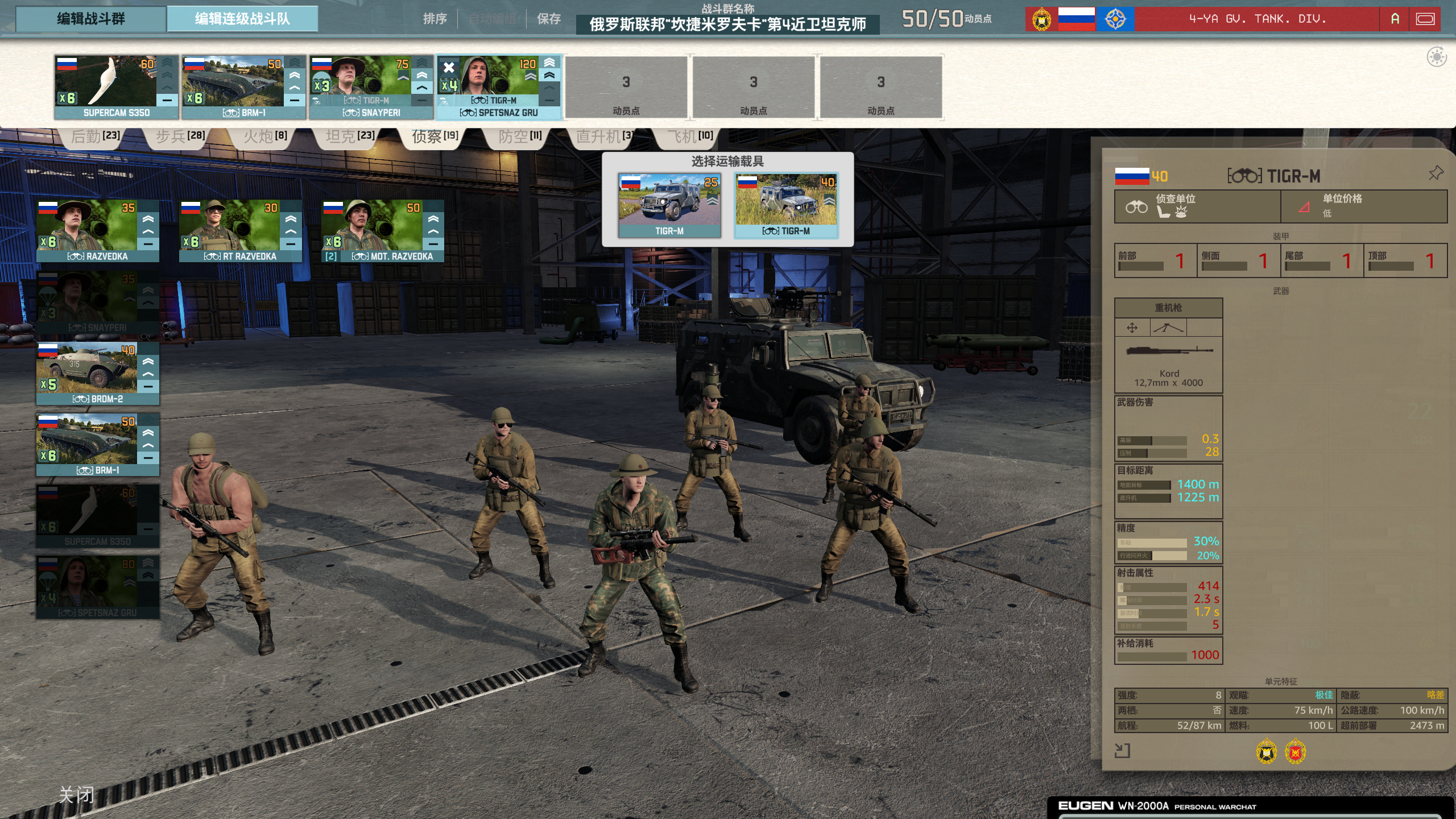Click the return arrow icon in info panel

pyautogui.click(x=1122, y=751)
